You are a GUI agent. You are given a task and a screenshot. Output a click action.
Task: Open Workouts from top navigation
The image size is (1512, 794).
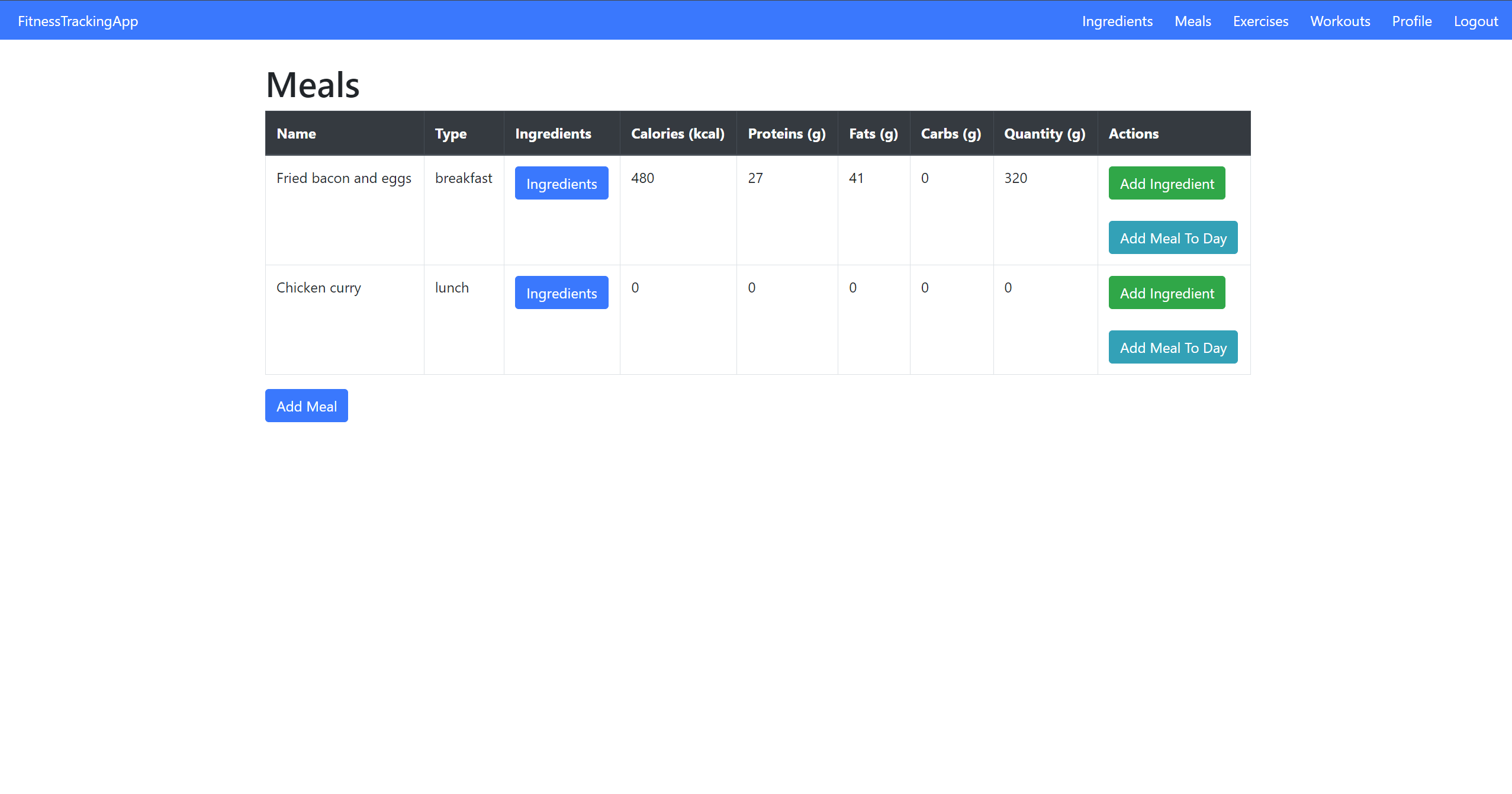point(1340,21)
